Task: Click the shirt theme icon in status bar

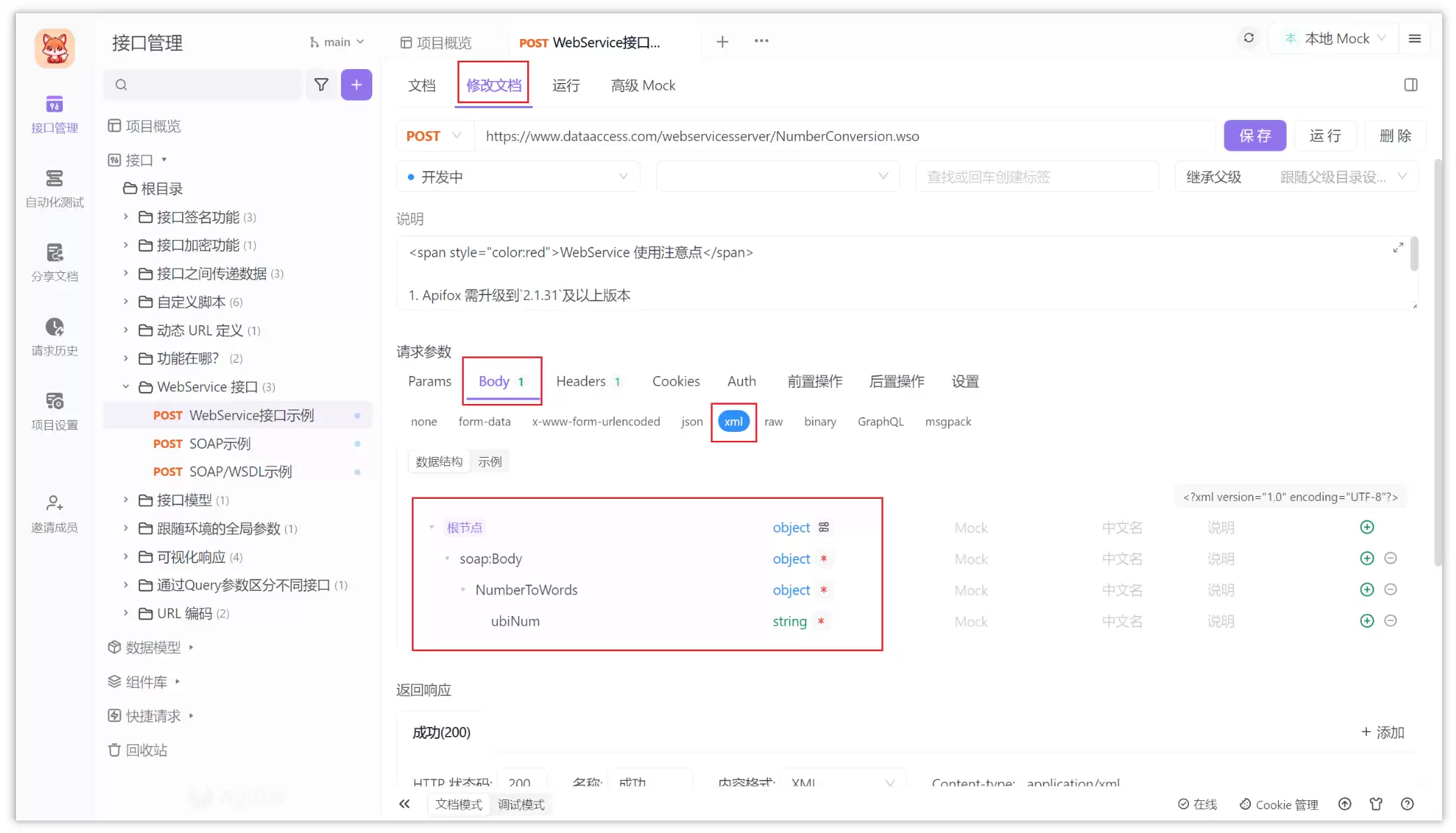Action: [x=1376, y=804]
